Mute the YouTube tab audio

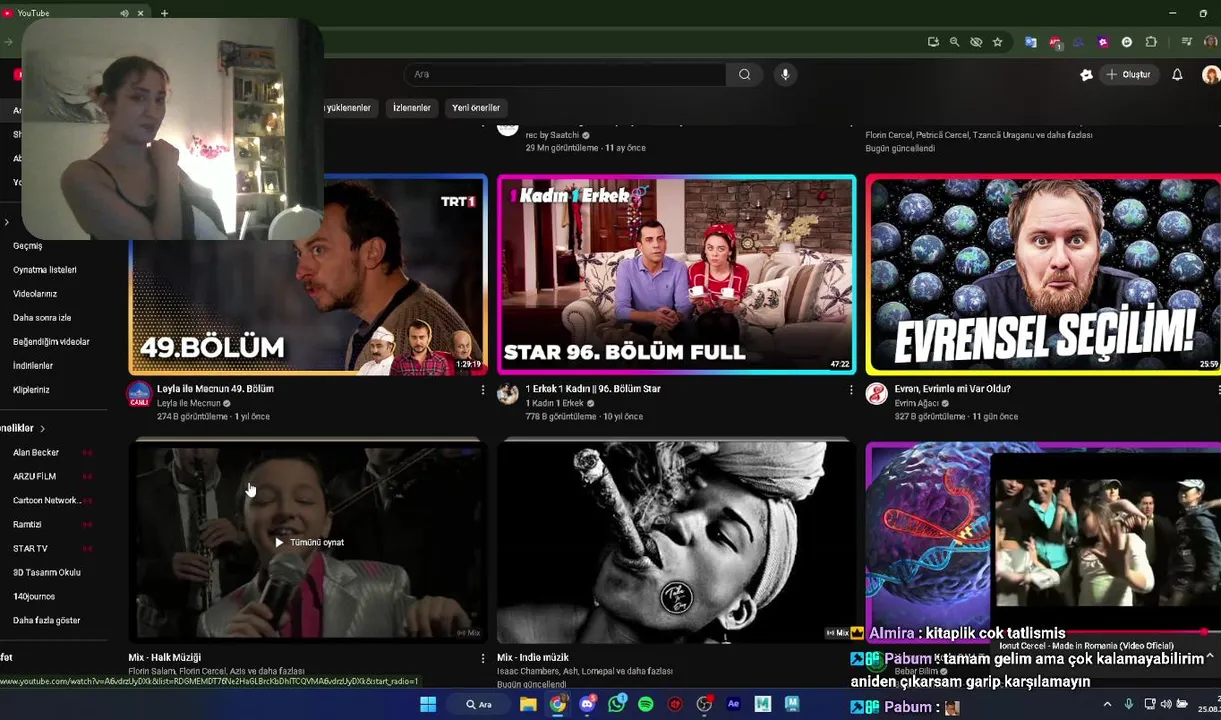pos(124,13)
